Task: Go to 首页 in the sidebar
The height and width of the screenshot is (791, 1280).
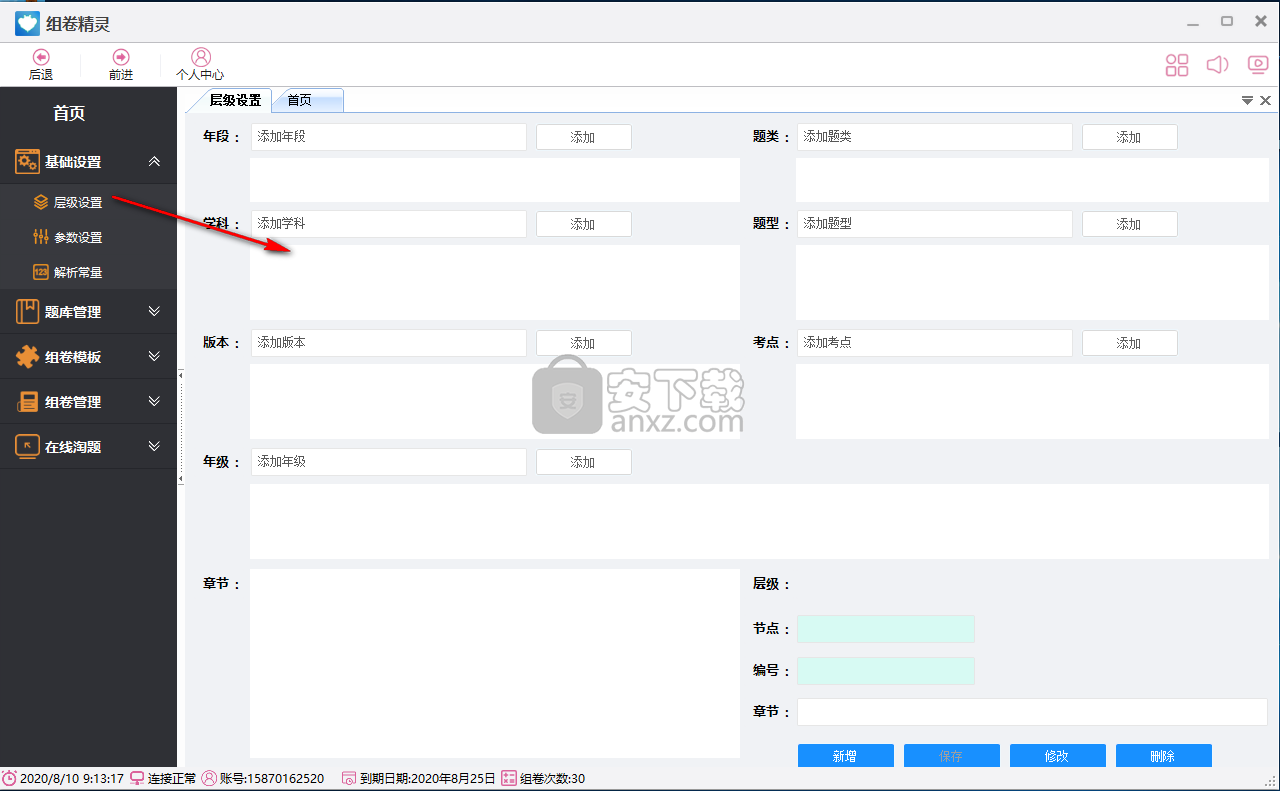Action: coord(69,113)
